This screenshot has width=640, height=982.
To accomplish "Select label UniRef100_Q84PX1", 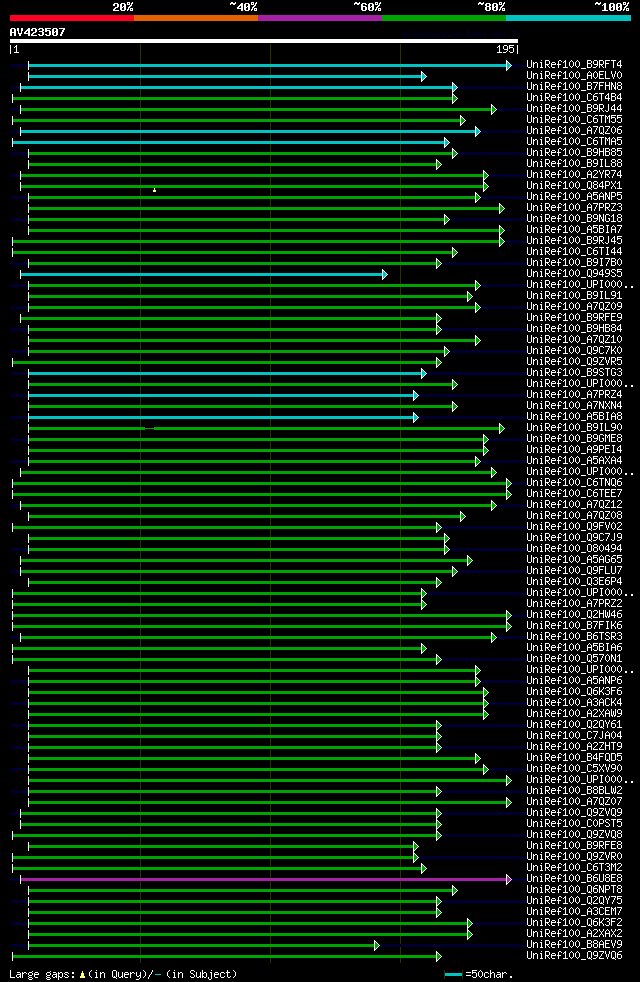I will pyautogui.click(x=574, y=185).
